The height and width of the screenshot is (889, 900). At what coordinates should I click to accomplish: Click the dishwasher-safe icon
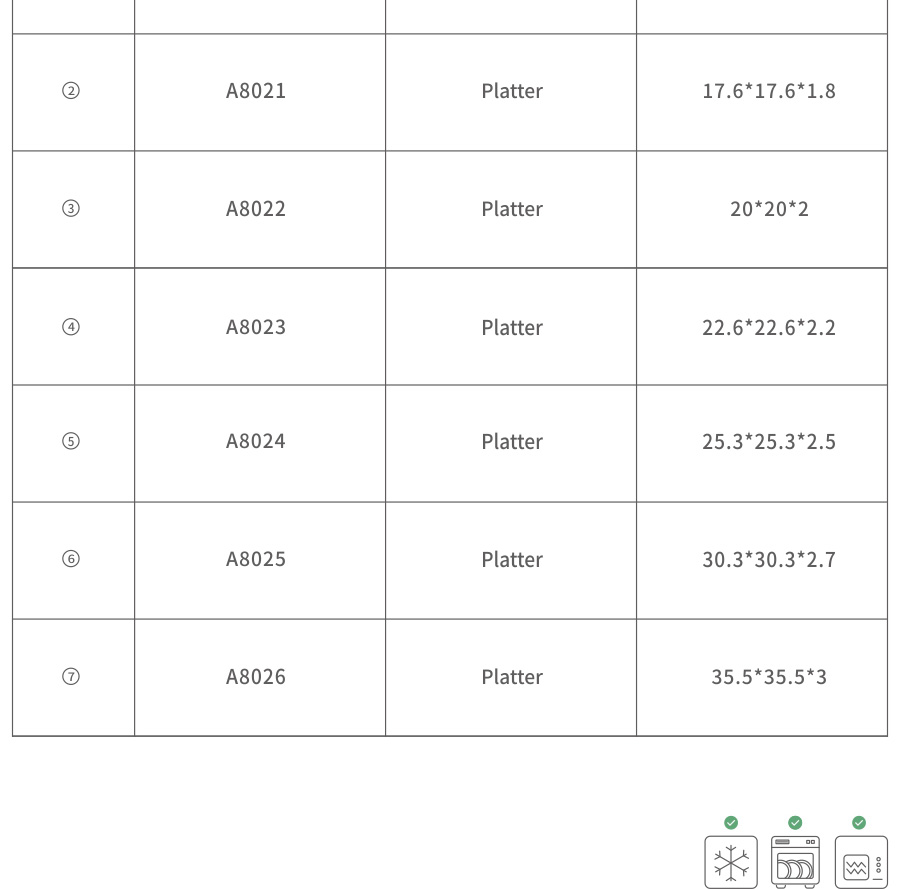point(795,862)
